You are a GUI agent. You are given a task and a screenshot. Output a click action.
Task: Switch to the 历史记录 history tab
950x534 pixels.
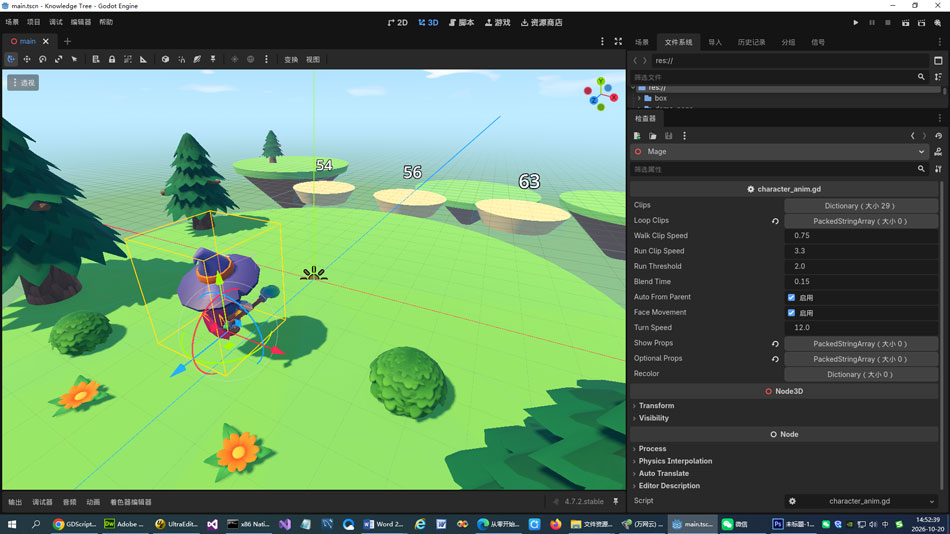point(751,42)
